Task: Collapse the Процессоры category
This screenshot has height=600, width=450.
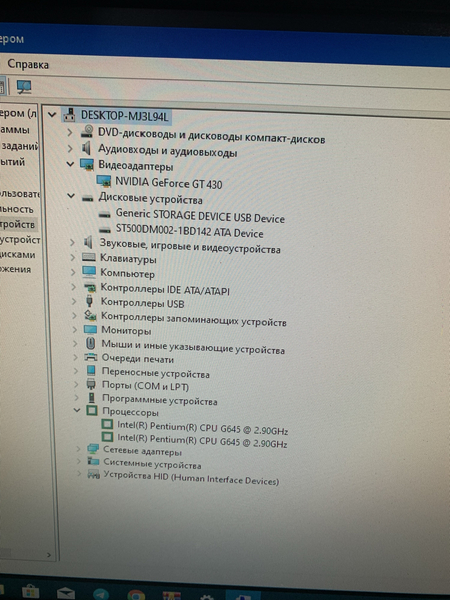Action: tap(77, 410)
